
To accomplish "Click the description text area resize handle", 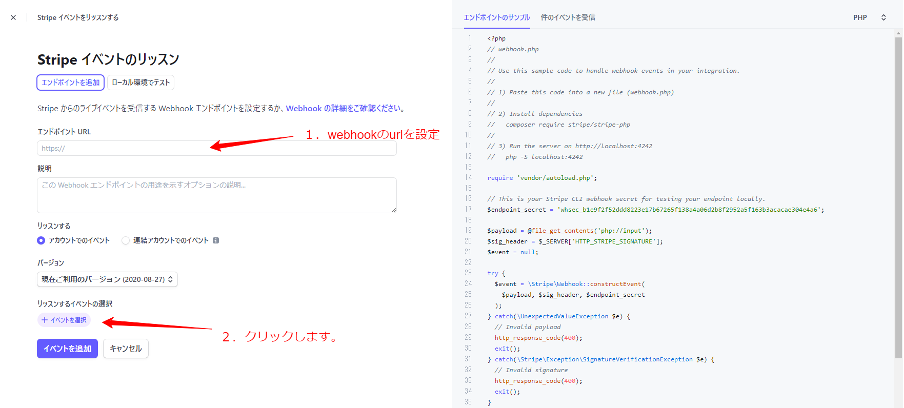I will coord(393,209).
